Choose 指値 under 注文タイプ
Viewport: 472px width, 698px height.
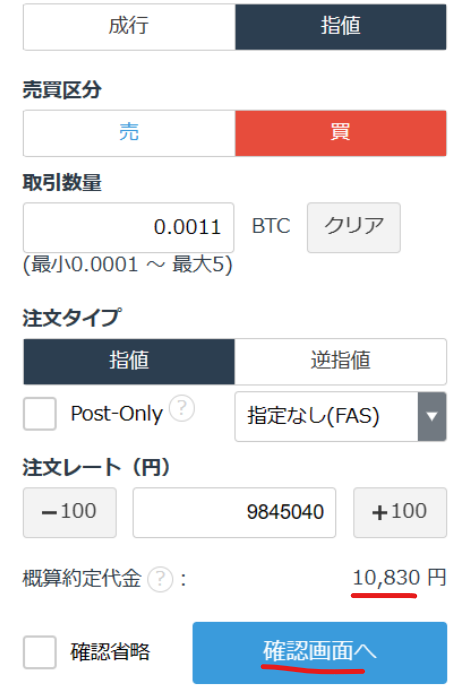coord(129,361)
